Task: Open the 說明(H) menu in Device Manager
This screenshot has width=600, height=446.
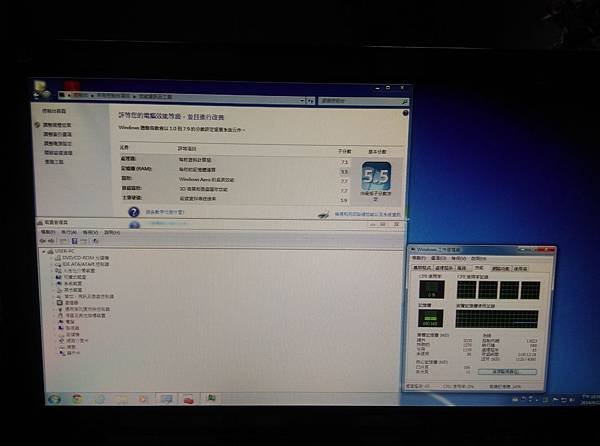Action: (112, 232)
